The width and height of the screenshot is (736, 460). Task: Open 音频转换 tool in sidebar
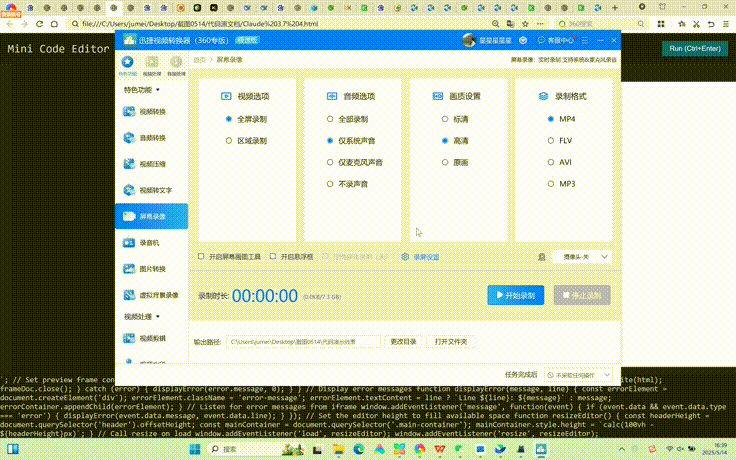[151, 137]
